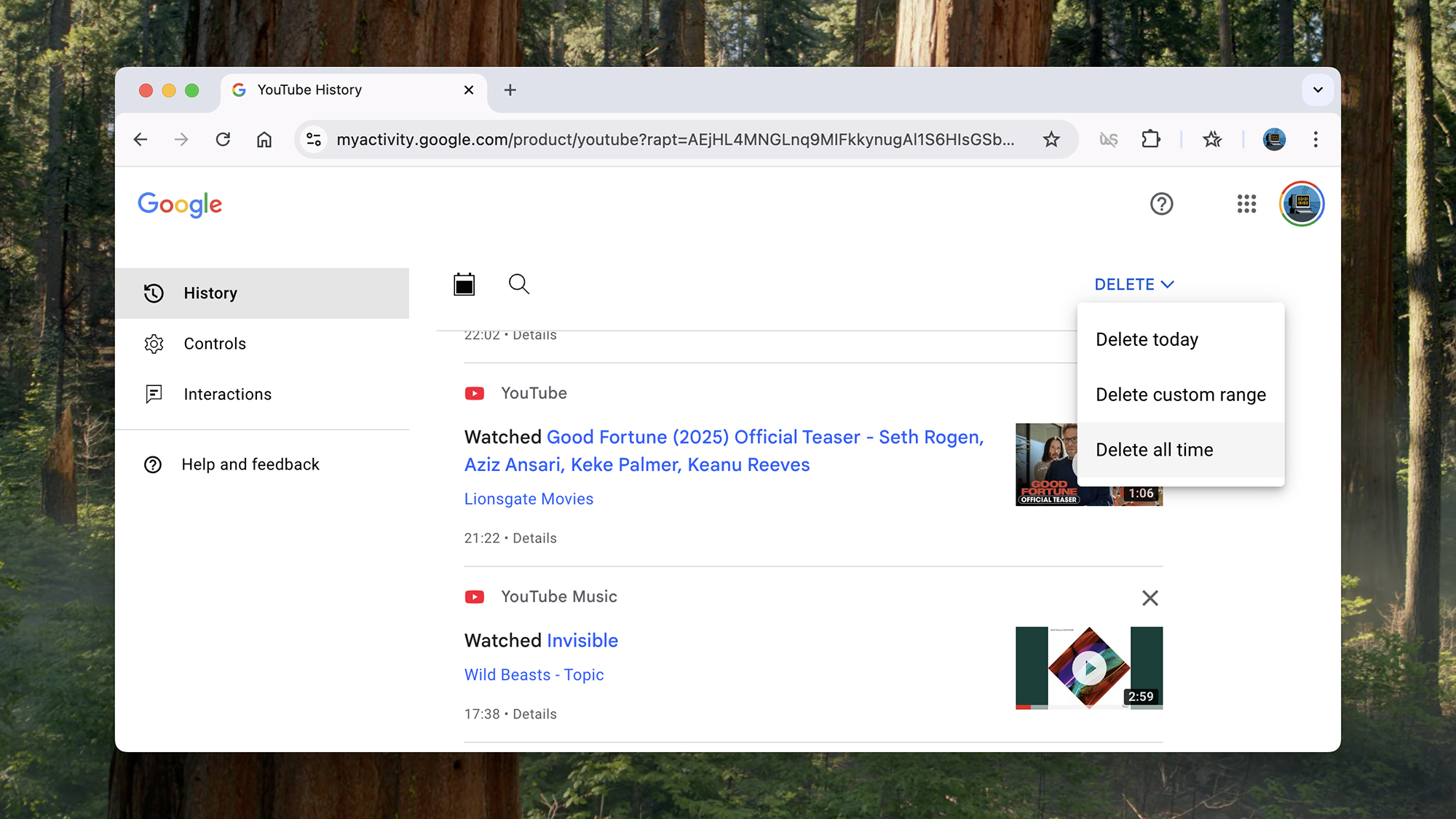1456x819 pixels.
Task: Open Details for the 17:38 entry
Action: pyautogui.click(x=534, y=714)
